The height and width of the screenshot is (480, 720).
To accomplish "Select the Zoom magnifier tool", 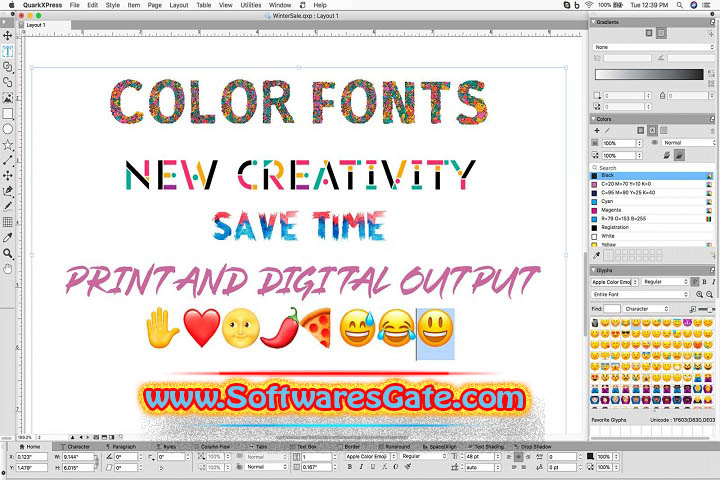I will (7, 253).
